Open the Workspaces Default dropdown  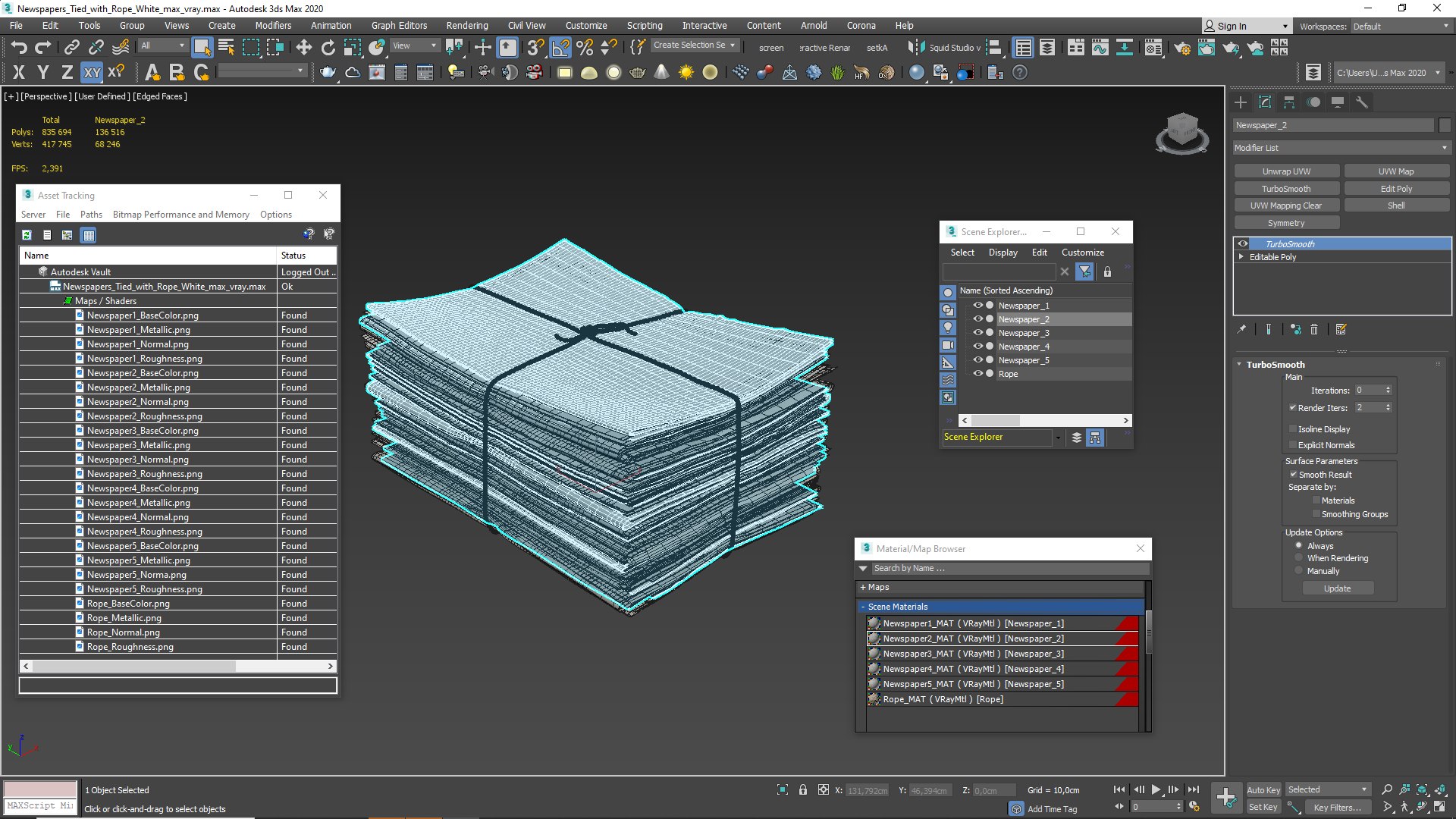(1401, 27)
